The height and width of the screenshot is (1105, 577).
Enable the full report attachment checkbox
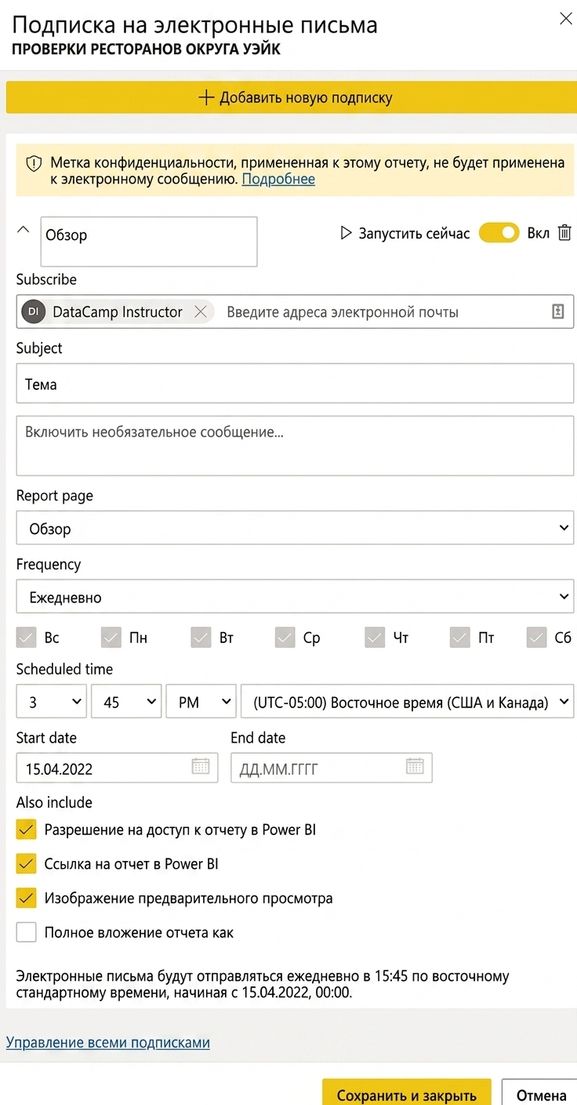26,933
